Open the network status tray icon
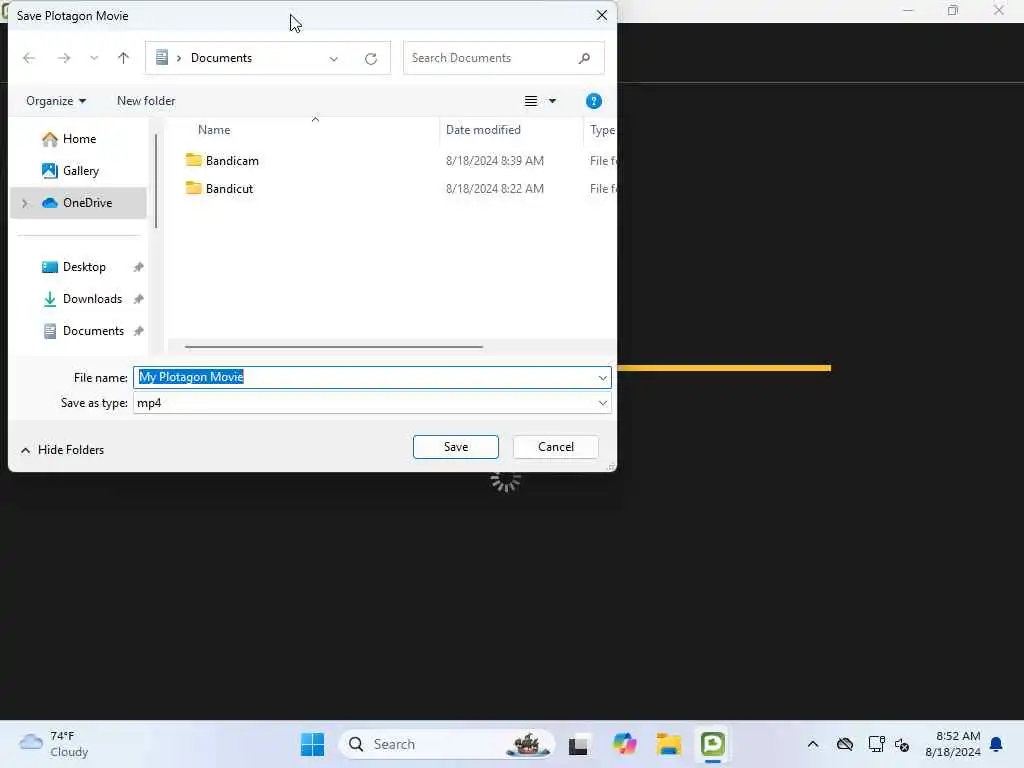 tap(876, 744)
